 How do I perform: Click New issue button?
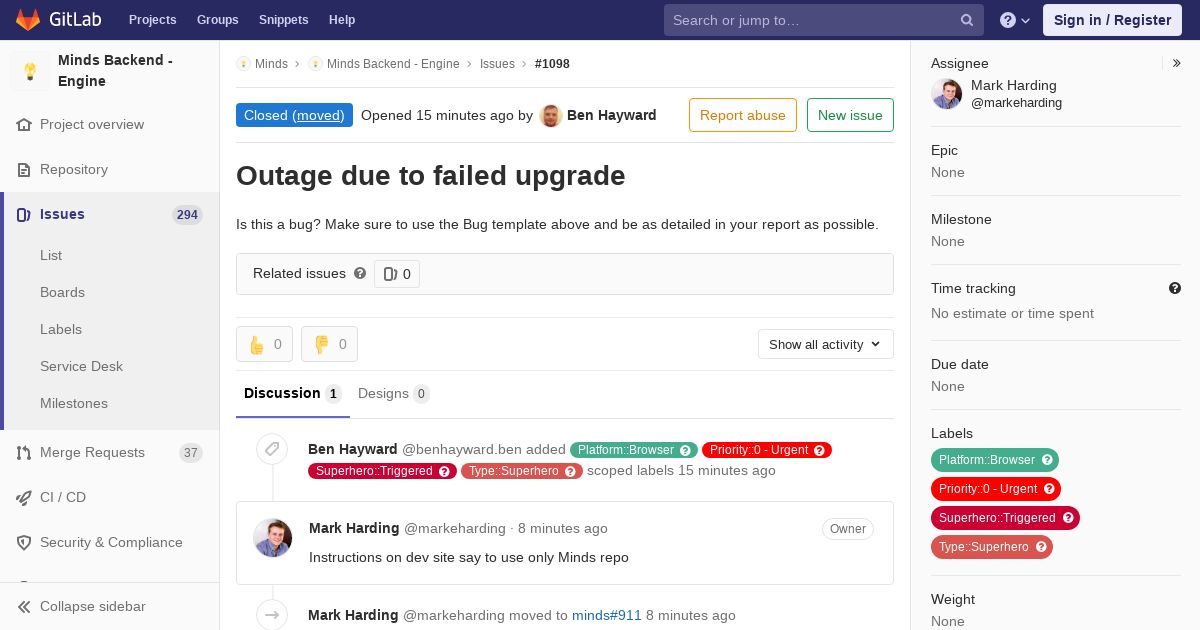[850, 115]
